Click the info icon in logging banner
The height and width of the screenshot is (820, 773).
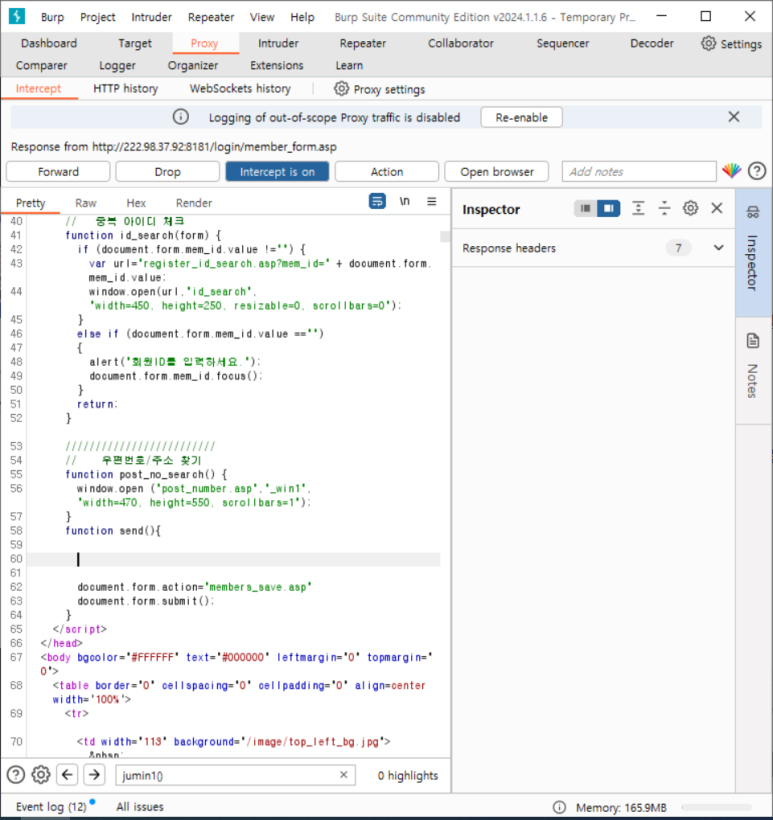pos(181,117)
